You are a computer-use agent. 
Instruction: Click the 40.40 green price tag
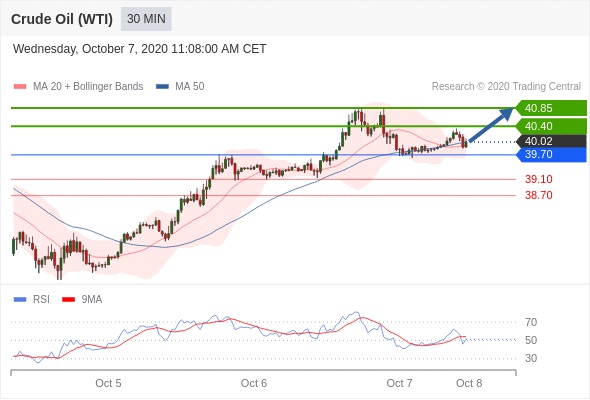click(x=551, y=126)
